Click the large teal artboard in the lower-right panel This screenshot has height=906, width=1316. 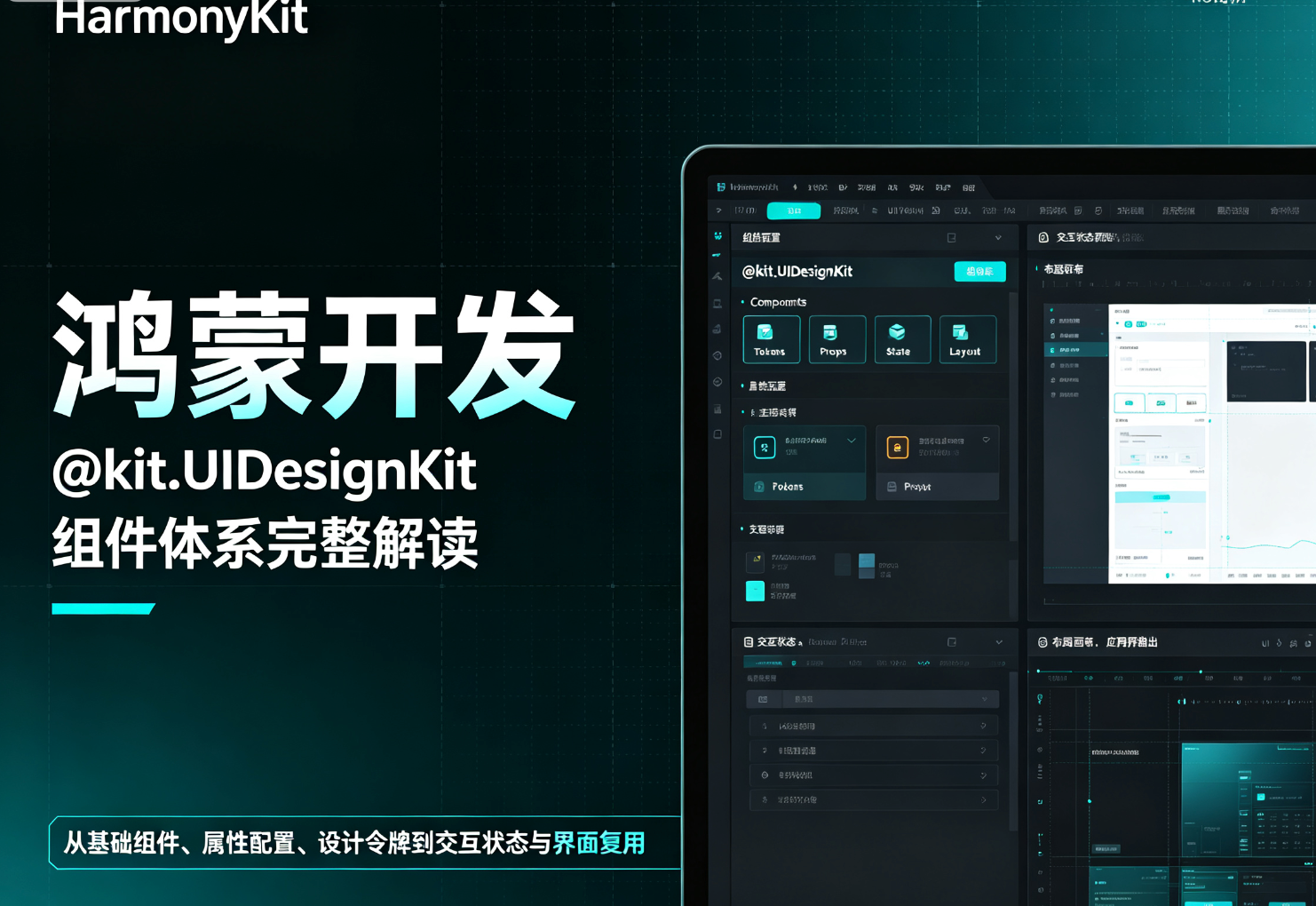(x=1249, y=800)
